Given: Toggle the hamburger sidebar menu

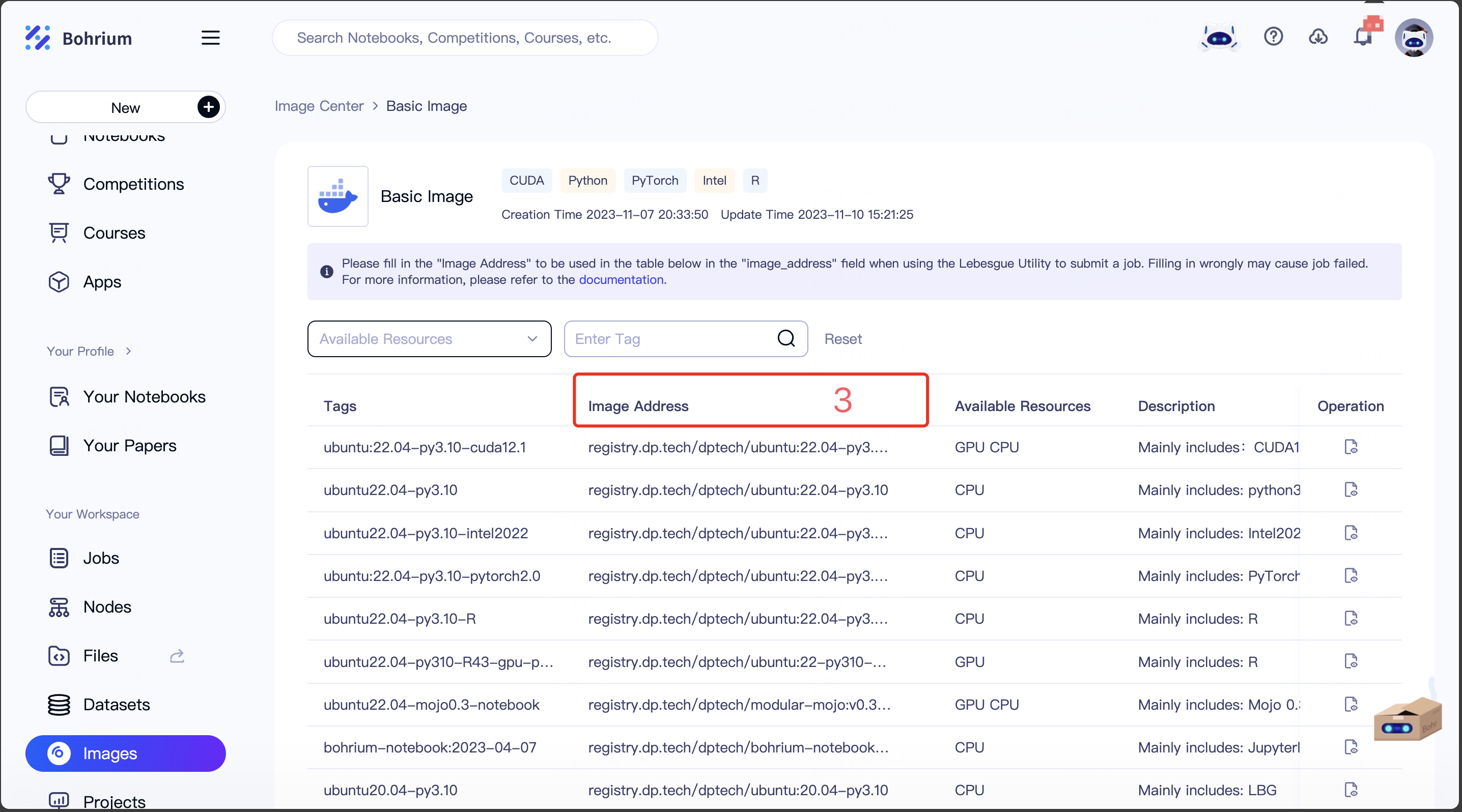Looking at the screenshot, I should [210, 38].
